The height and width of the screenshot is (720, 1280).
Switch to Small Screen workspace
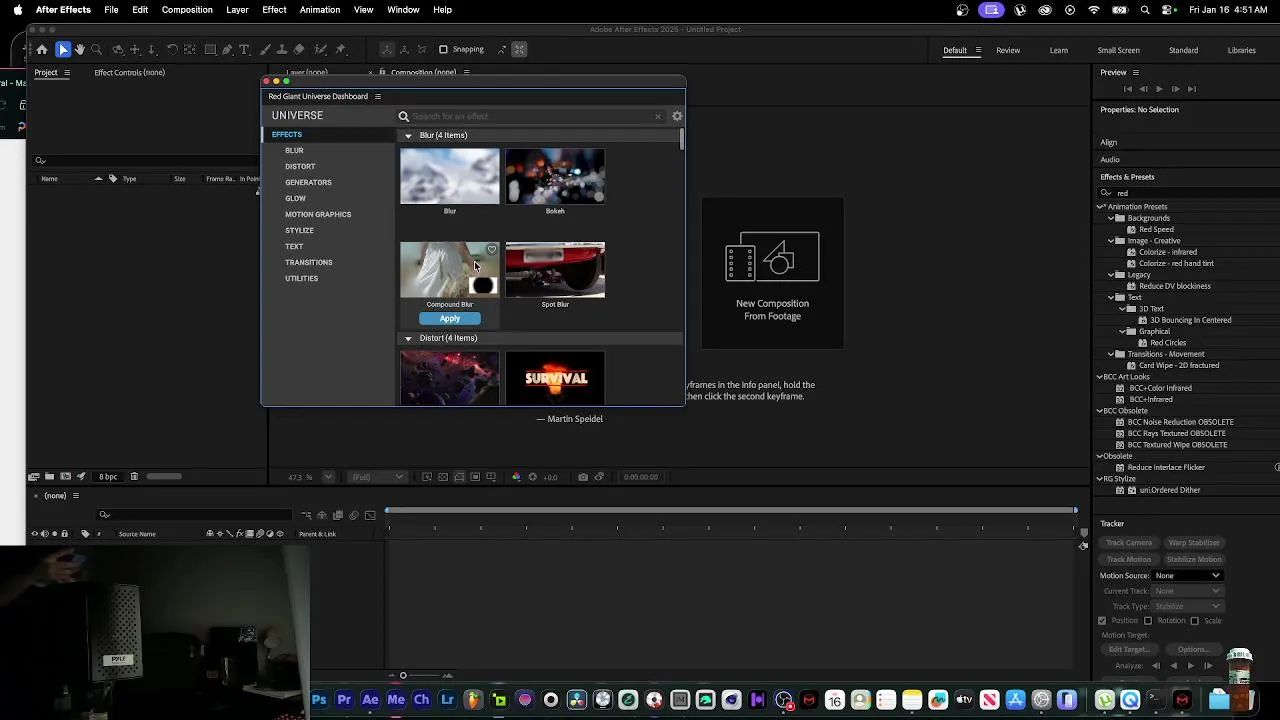click(x=1118, y=50)
